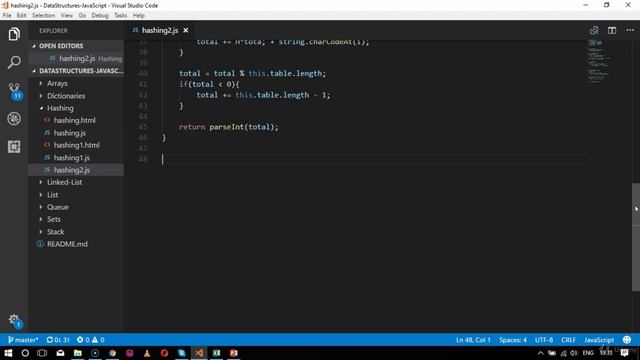Close the hashing2.js editor tab

coord(186,30)
